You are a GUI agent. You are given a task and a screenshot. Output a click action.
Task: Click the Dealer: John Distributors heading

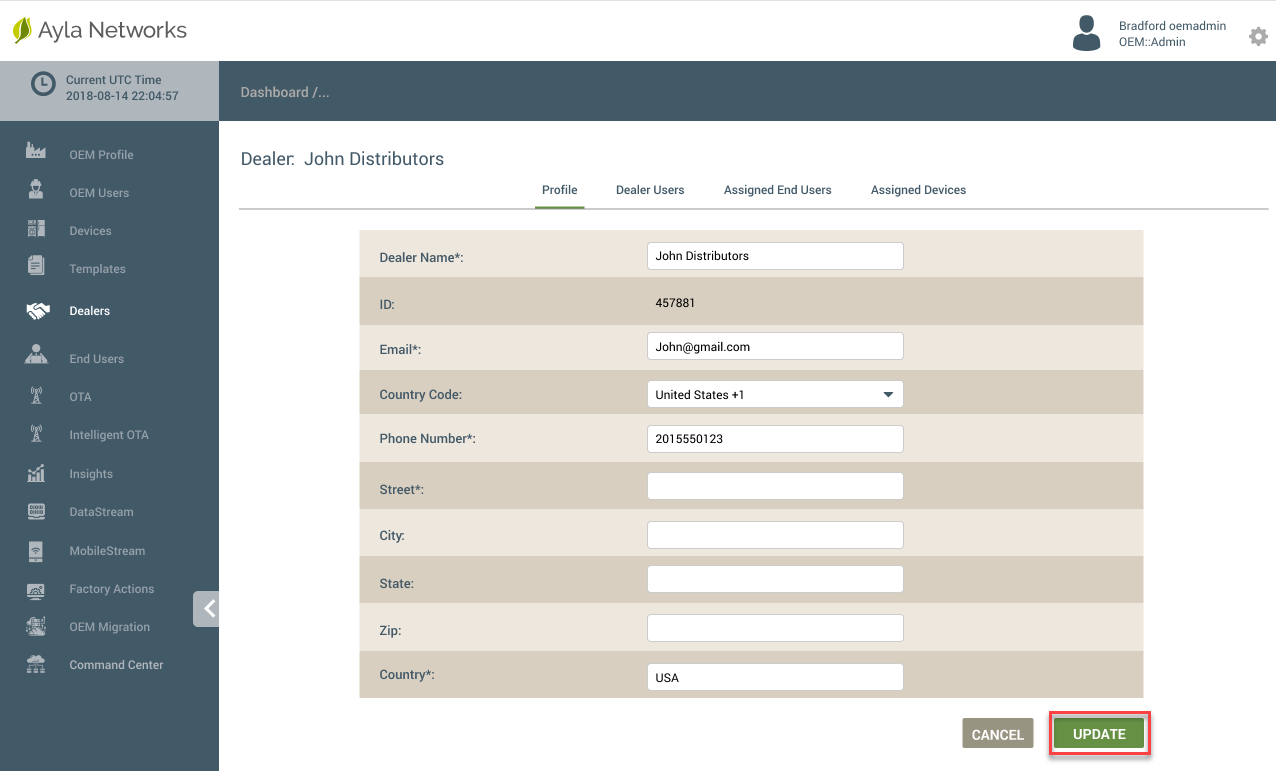click(x=342, y=159)
